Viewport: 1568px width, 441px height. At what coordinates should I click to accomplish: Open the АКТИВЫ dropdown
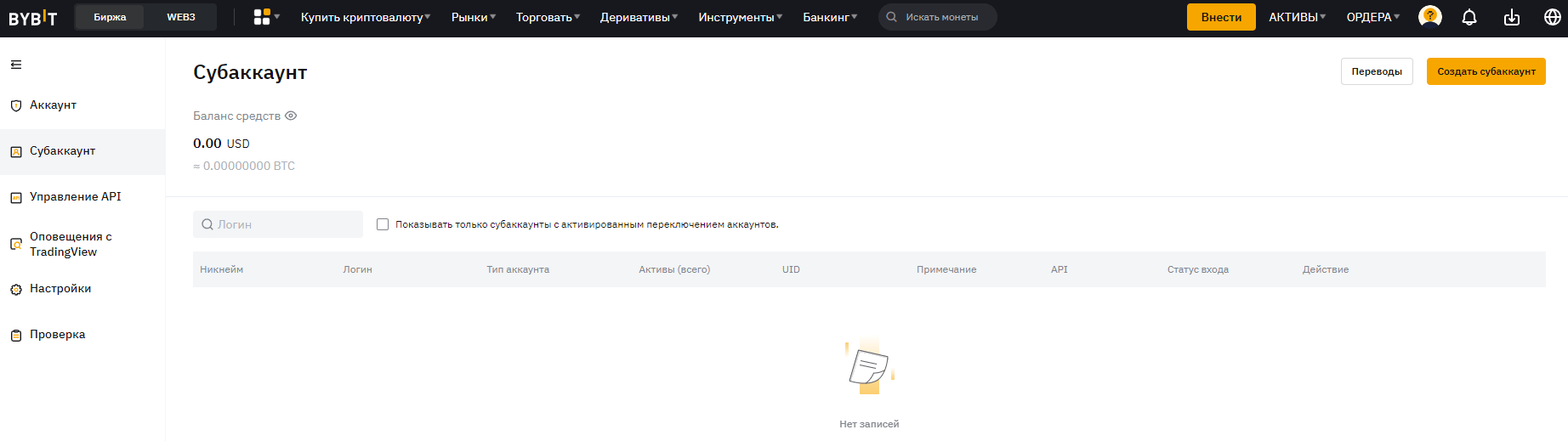tap(1297, 17)
